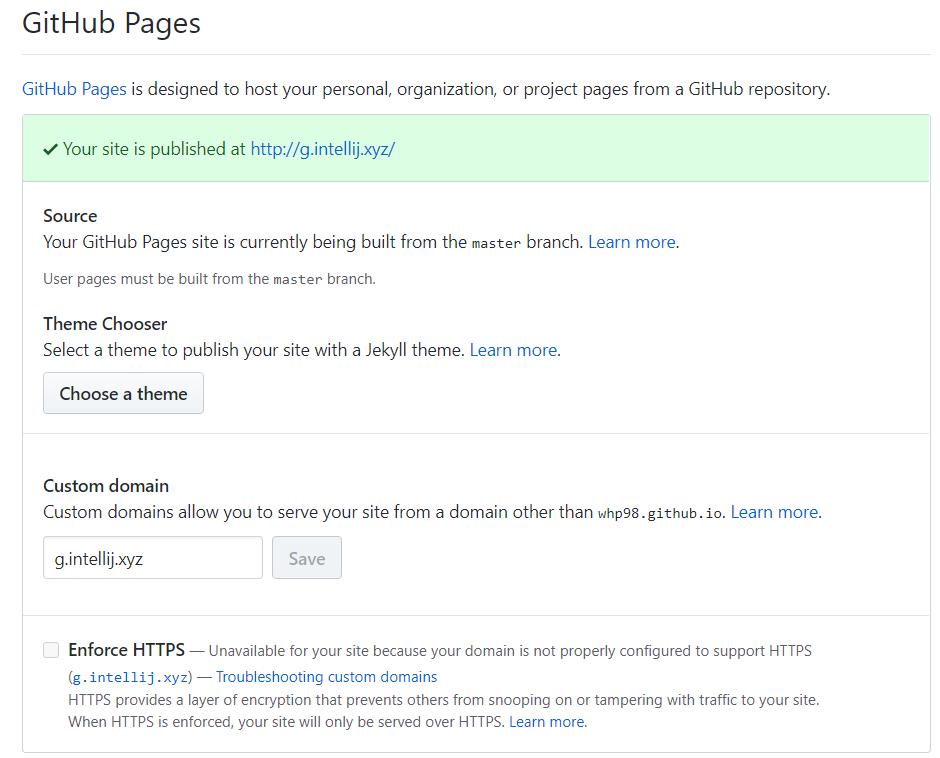Open g.intellij.xyz link in HTTPS notice

(x=130, y=678)
